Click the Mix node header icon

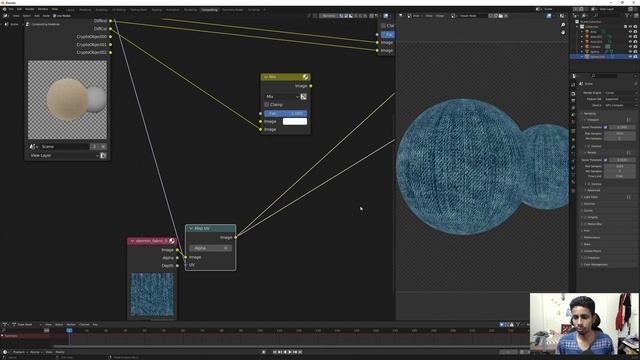pos(305,77)
